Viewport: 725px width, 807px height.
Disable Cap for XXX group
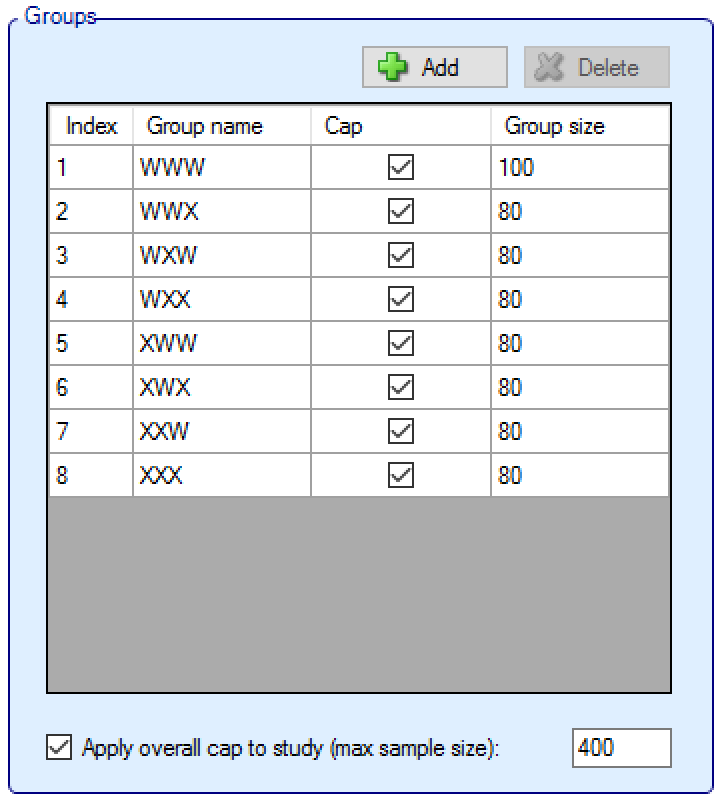pyautogui.click(x=400, y=476)
